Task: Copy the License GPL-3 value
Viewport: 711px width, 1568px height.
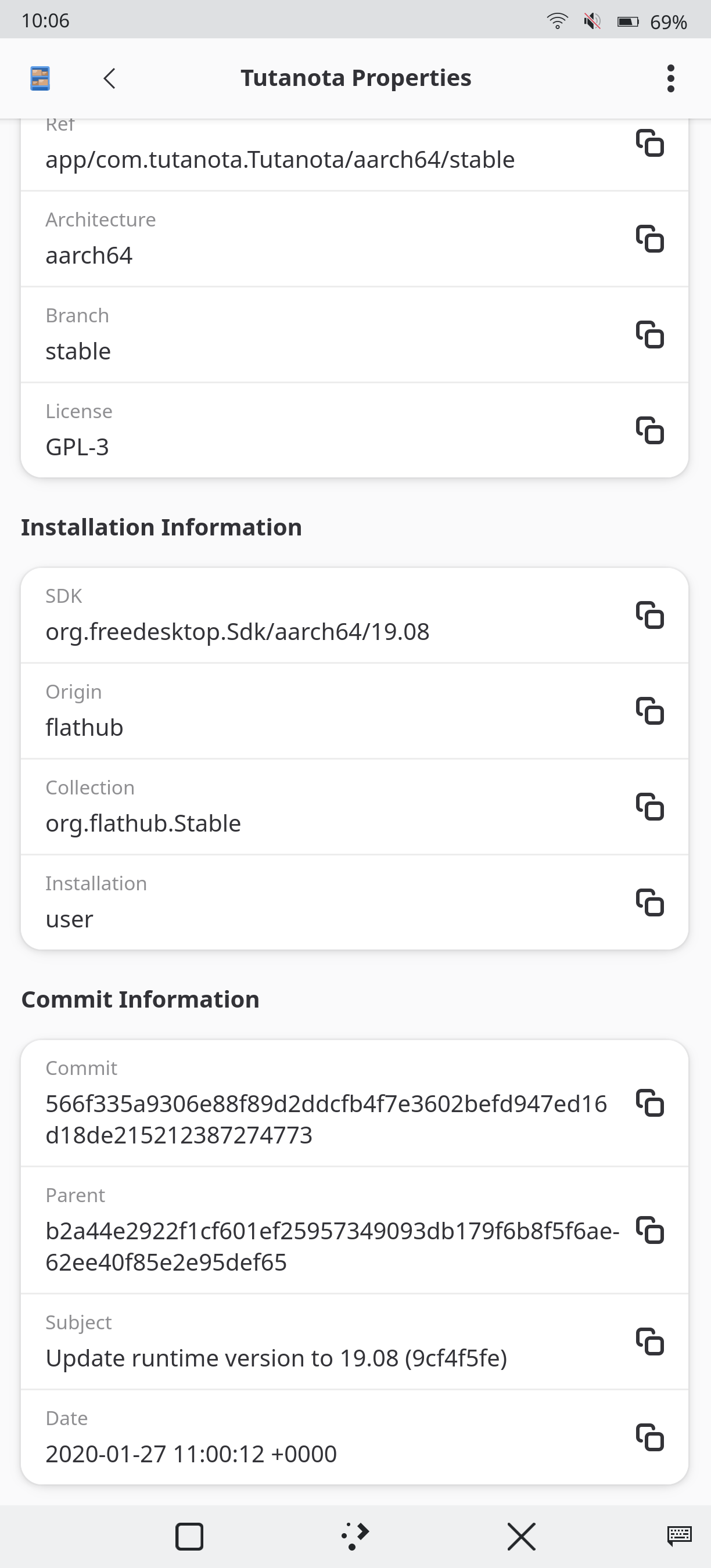Action: click(649, 430)
